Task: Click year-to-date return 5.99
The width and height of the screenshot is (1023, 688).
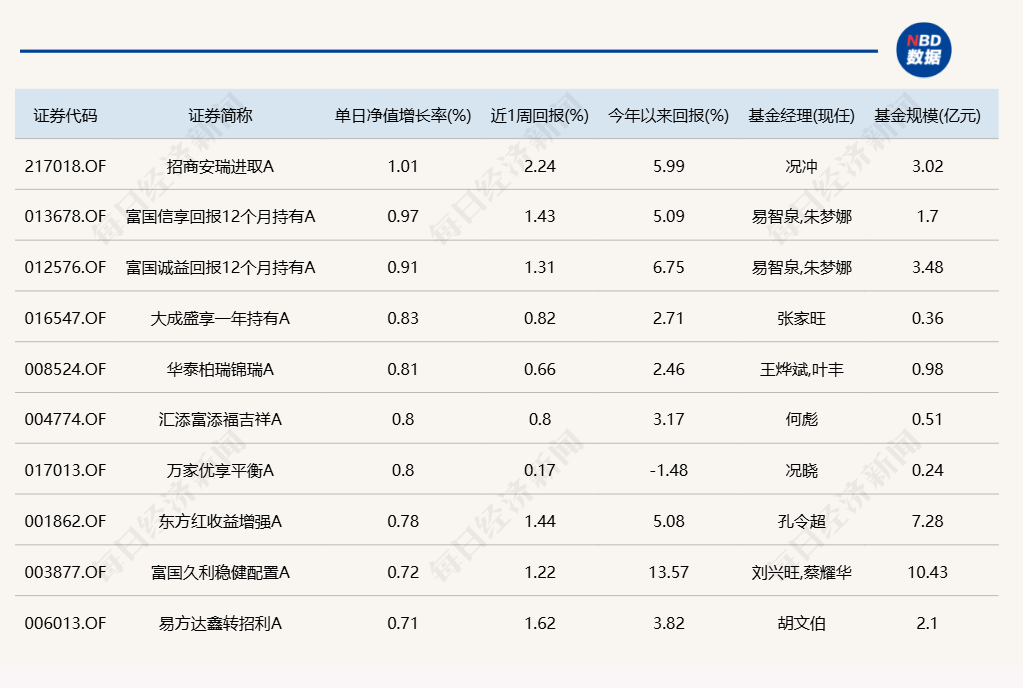Action: click(x=669, y=166)
